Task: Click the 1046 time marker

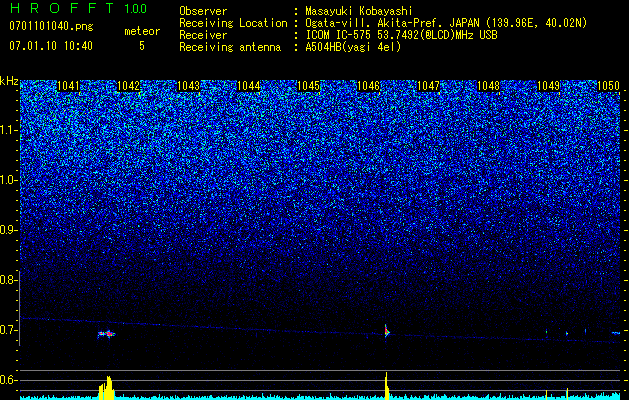Action: click(368, 86)
